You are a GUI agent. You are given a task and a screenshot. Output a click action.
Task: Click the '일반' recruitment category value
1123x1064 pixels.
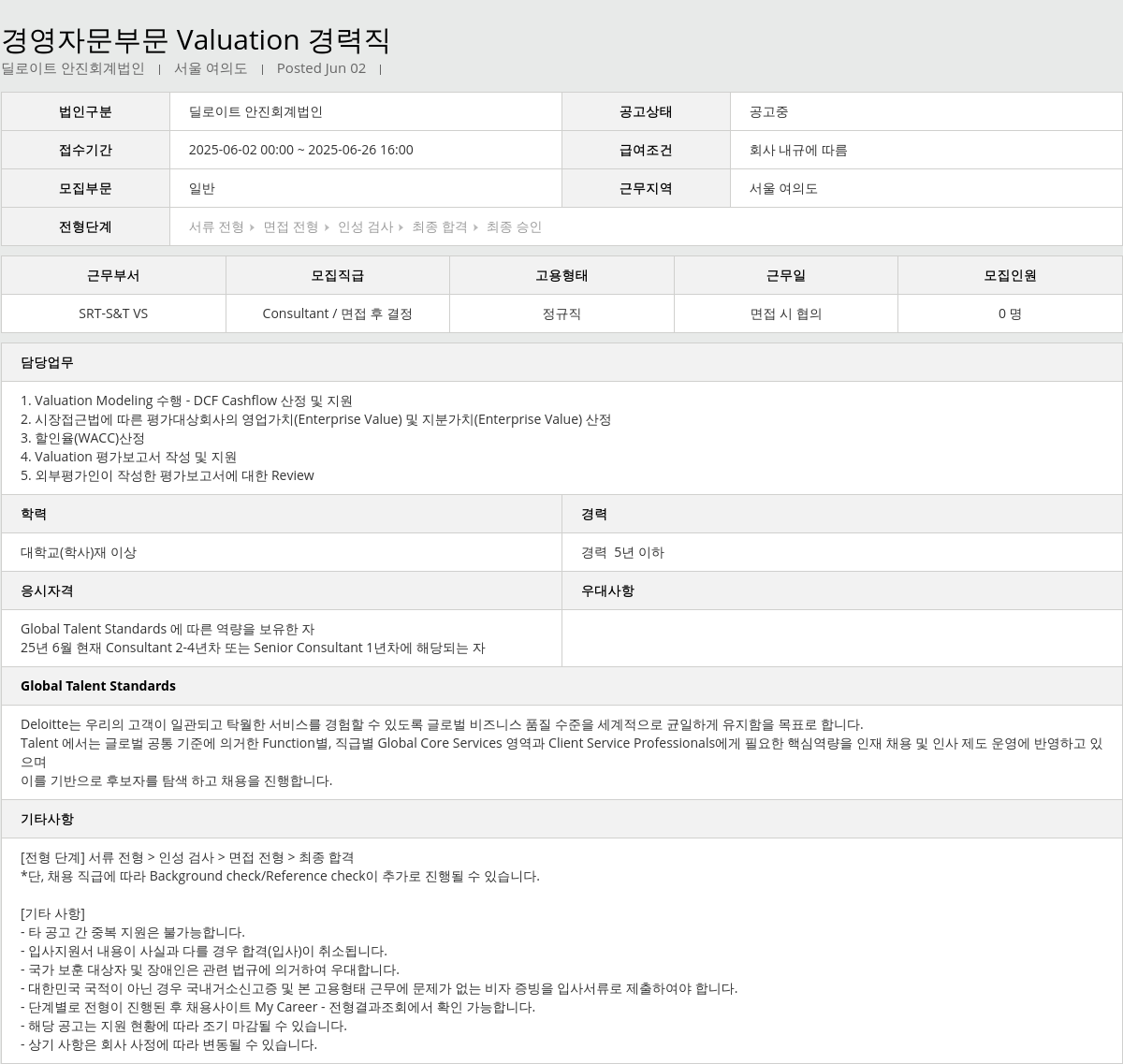(x=202, y=188)
